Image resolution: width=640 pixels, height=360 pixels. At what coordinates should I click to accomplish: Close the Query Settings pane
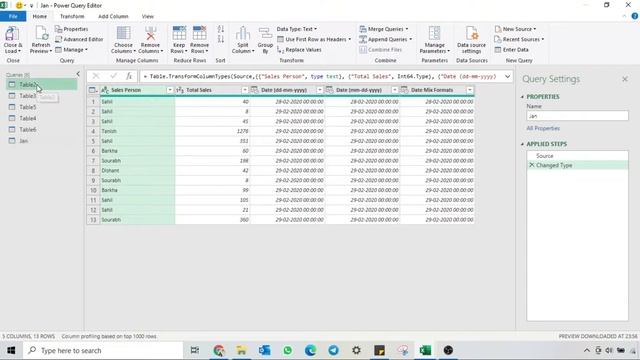click(625, 79)
